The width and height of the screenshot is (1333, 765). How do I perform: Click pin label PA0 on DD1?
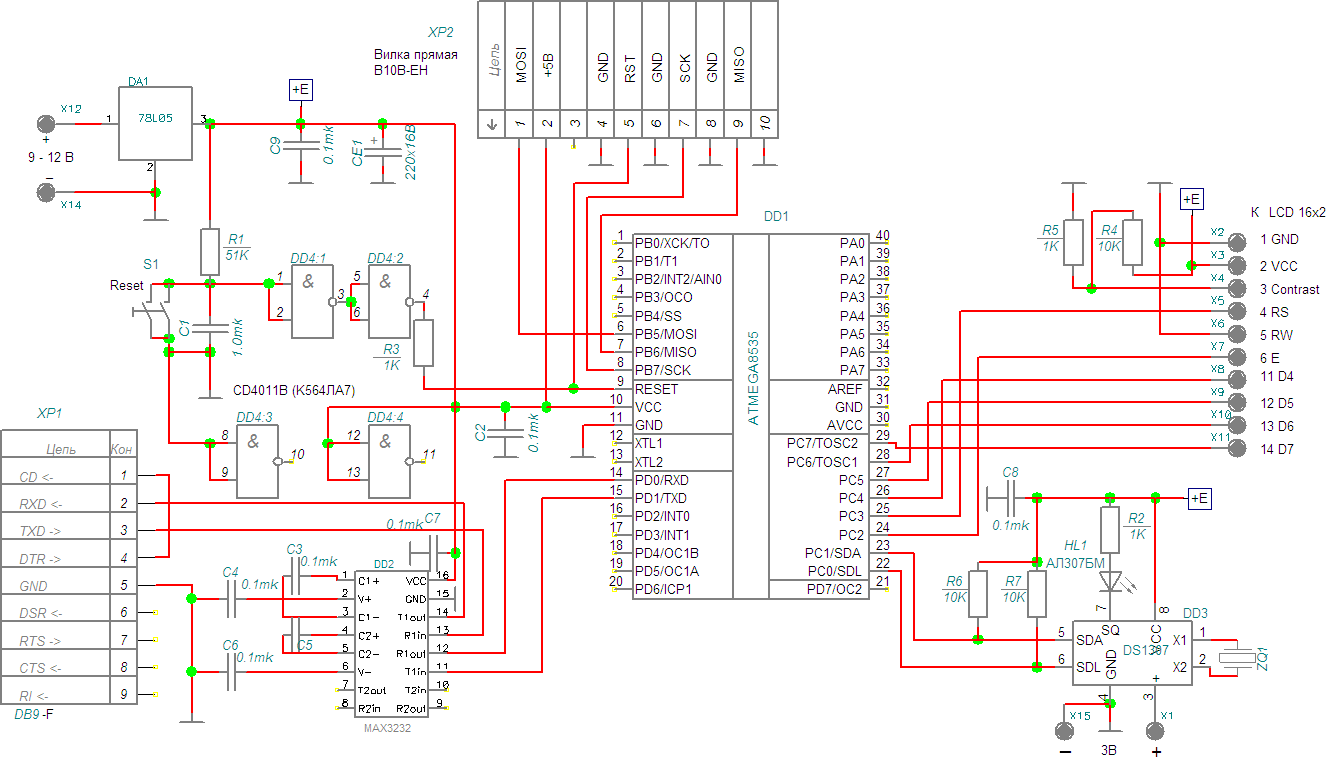pyautogui.click(x=851, y=243)
